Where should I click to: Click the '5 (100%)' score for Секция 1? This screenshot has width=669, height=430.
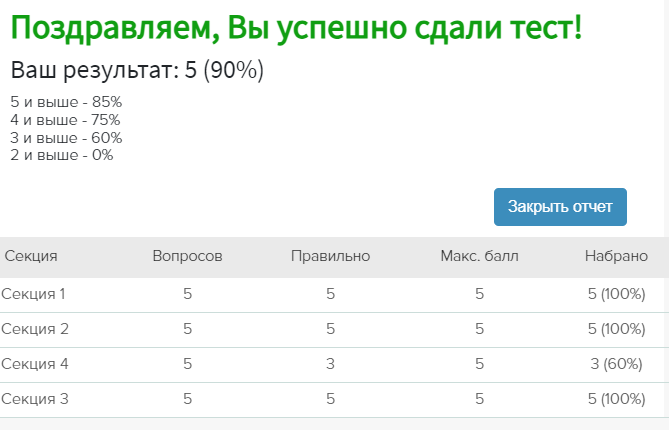coord(616,294)
